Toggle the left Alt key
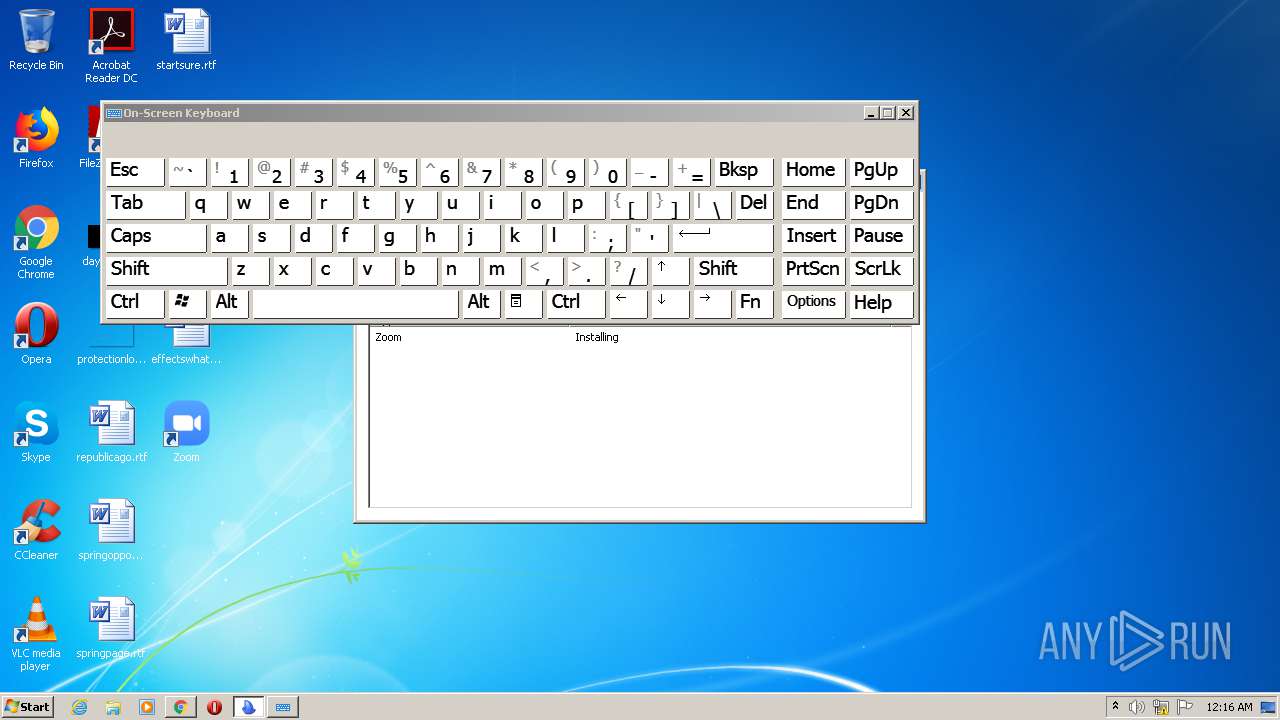1280x720 pixels. coord(229,302)
